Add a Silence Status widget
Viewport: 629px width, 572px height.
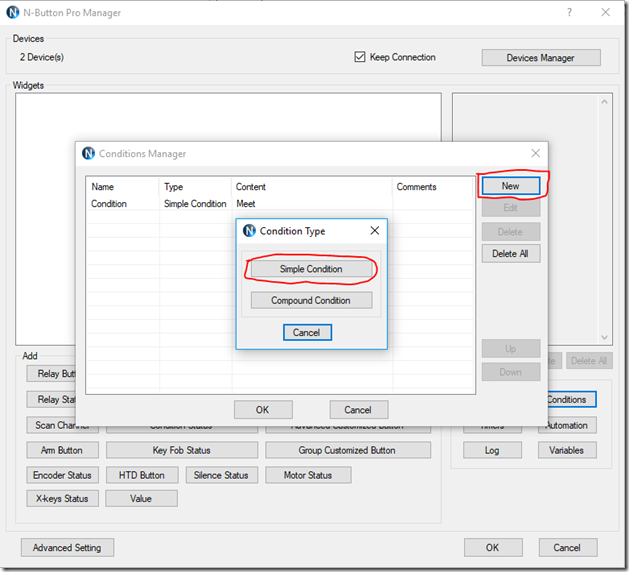(221, 475)
